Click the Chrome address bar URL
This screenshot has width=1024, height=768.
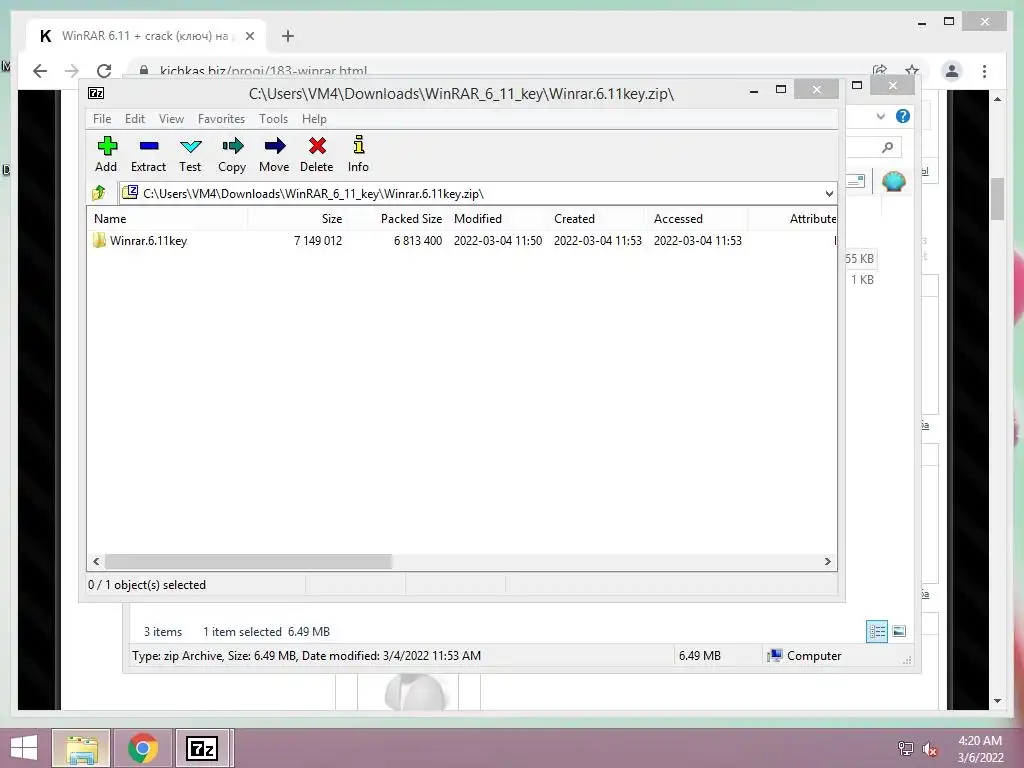point(263,71)
